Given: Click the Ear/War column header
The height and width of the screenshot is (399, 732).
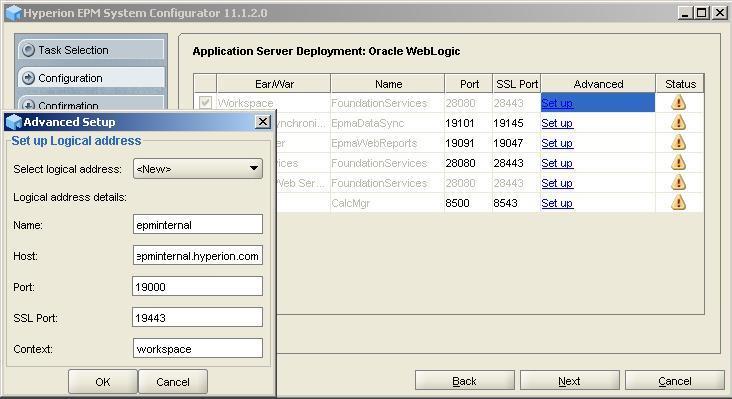Looking at the screenshot, I should click(x=274, y=84).
